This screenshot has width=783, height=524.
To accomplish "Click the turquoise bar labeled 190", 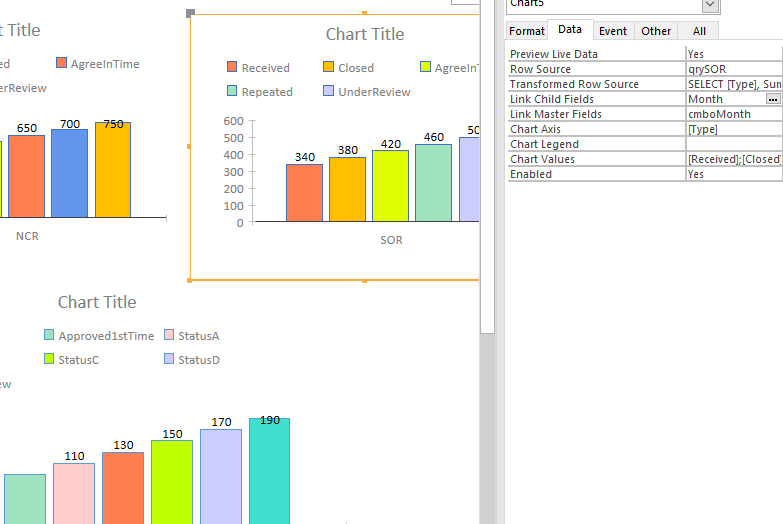I will point(270,471).
